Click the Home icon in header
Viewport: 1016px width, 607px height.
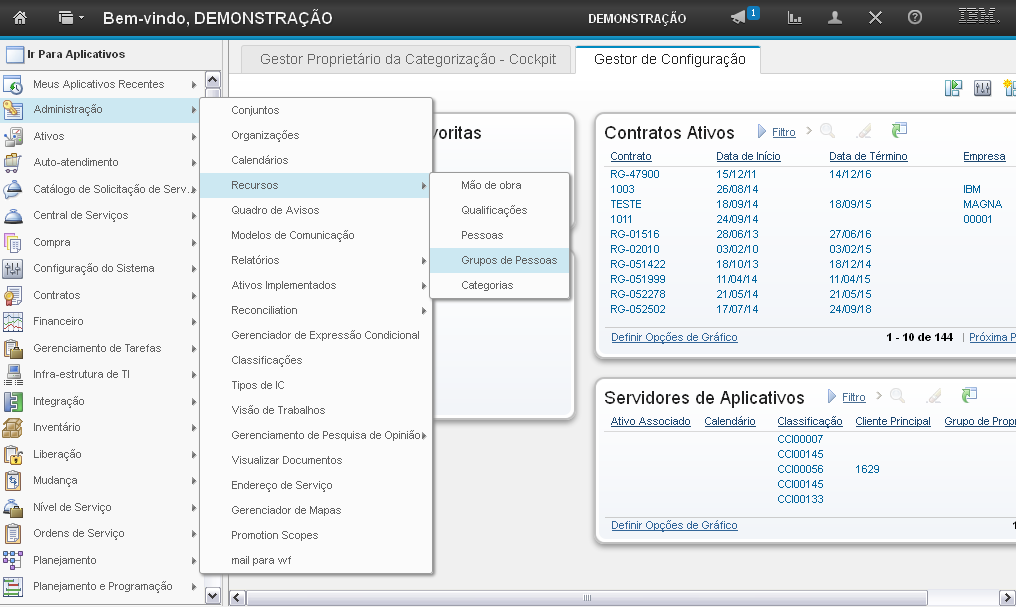[x=20, y=18]
